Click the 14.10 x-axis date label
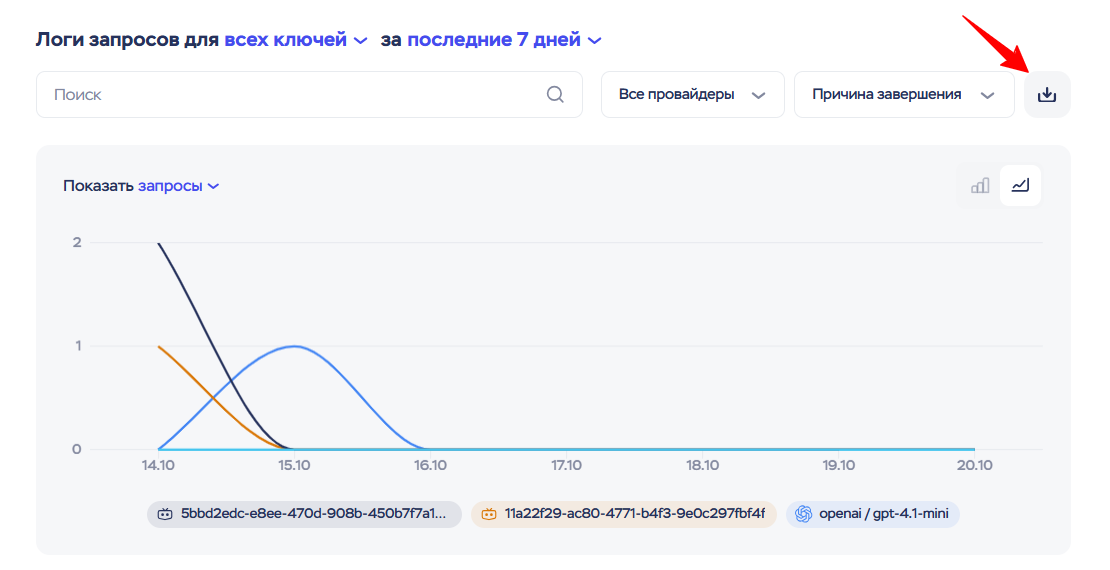1110x570 pixels. [158, 465]
